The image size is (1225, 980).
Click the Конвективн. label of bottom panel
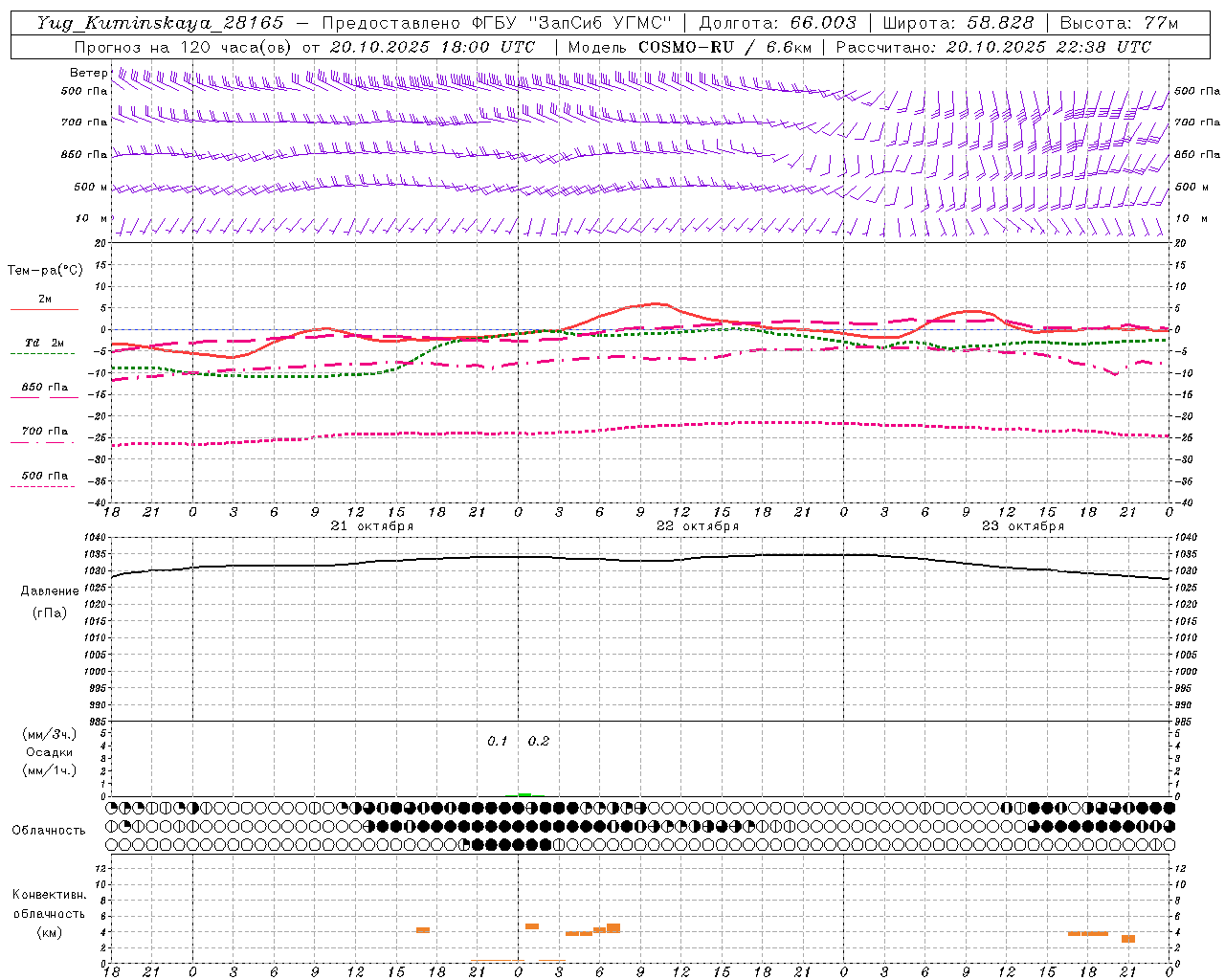pos(50,894)
